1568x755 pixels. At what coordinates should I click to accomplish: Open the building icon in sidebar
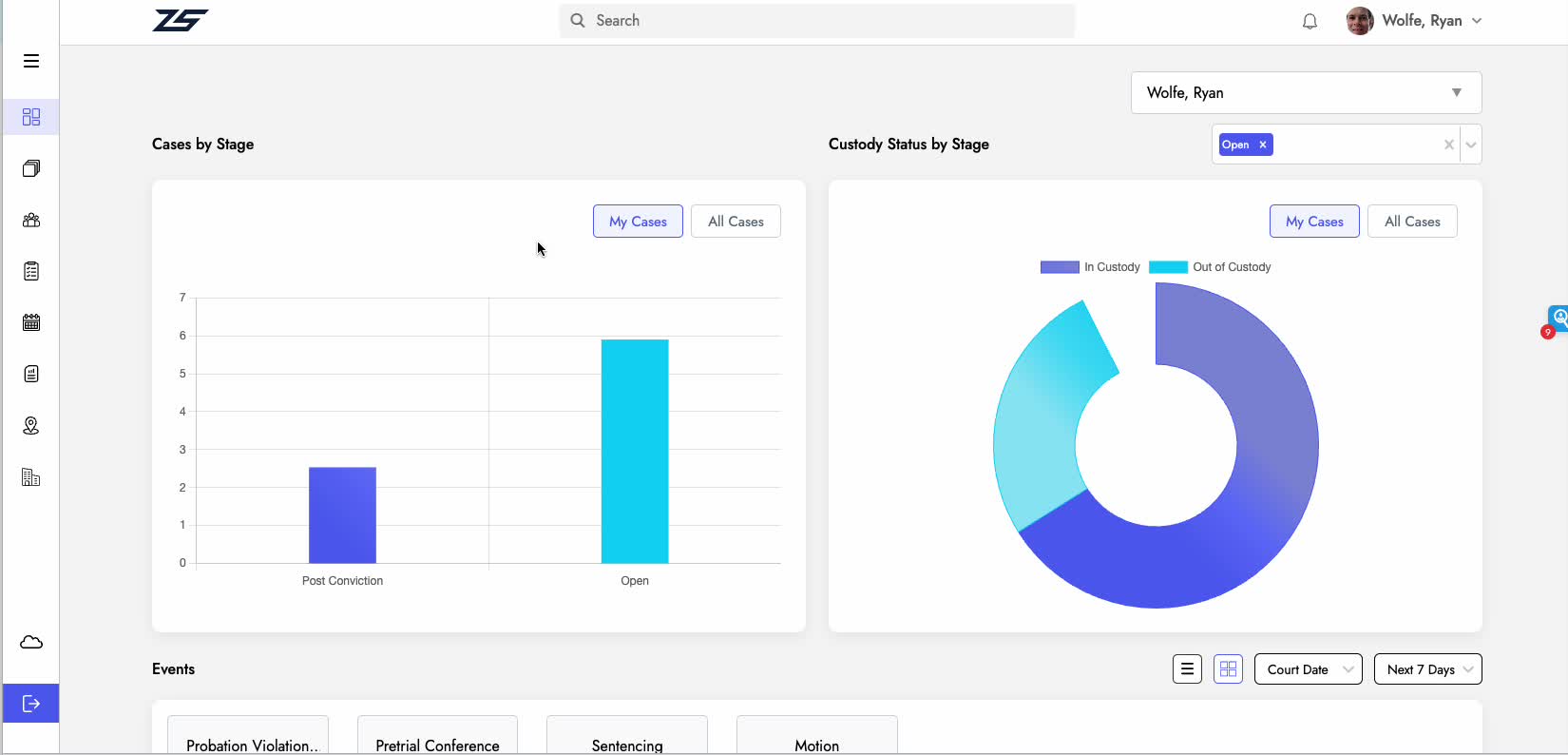(31, 476)
